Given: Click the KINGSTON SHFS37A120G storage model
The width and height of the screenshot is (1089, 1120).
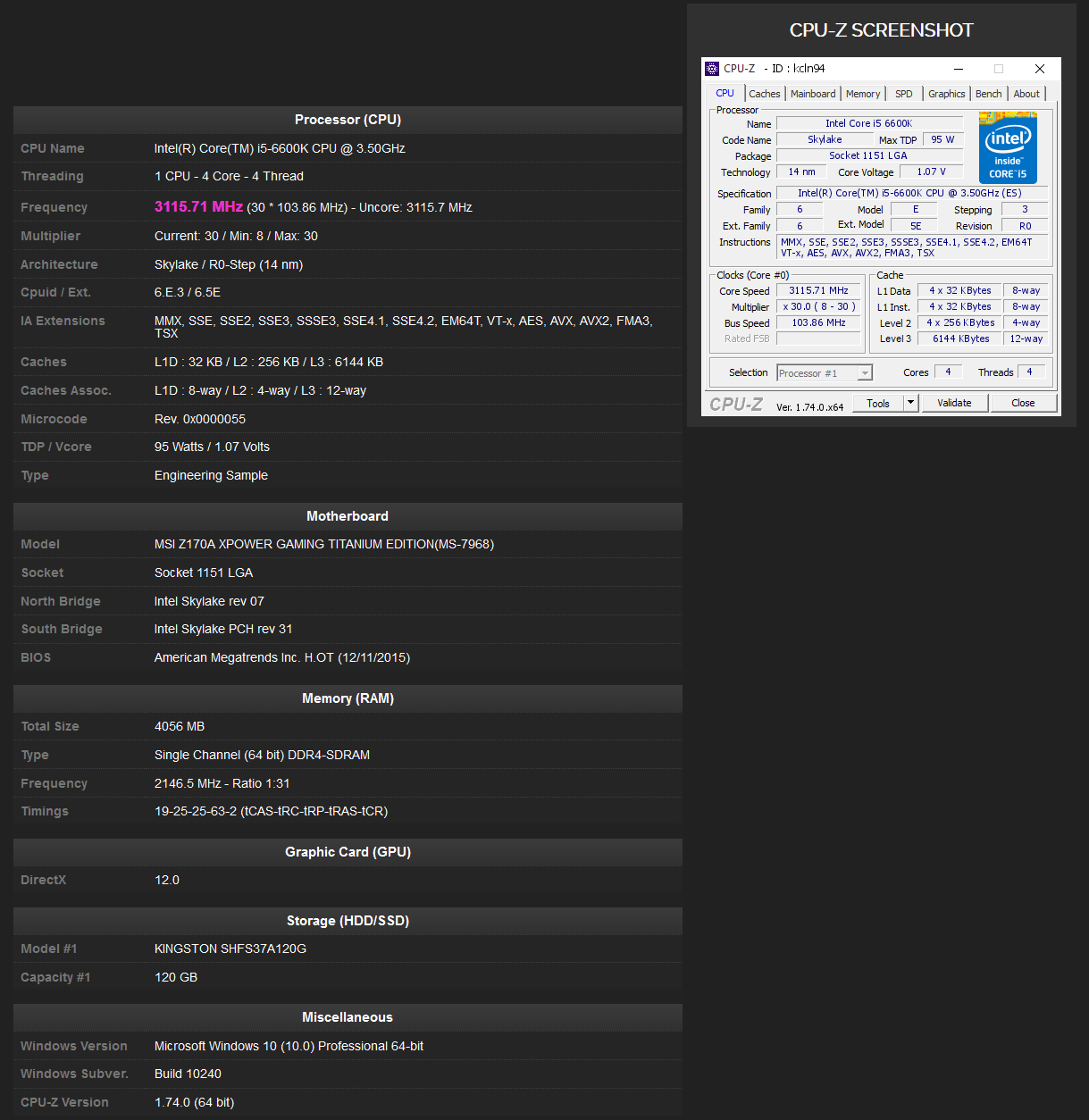Looking at the screenshot, I should coord(230,949).
